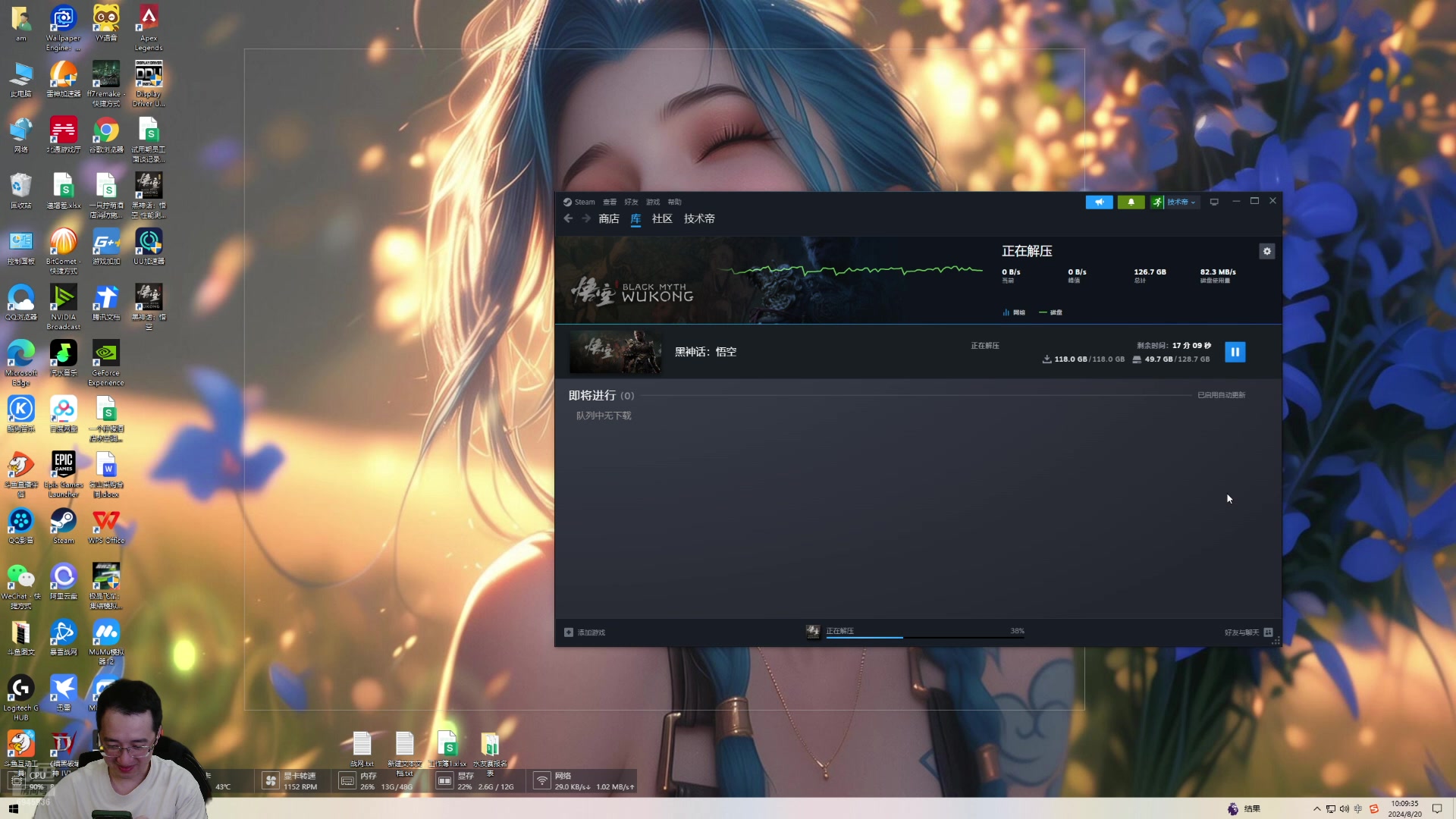Screen dimensions: 1456x819
Task: Open the 好友 menu in Steam
Action: pyautogui.click(x=631, y=202)
